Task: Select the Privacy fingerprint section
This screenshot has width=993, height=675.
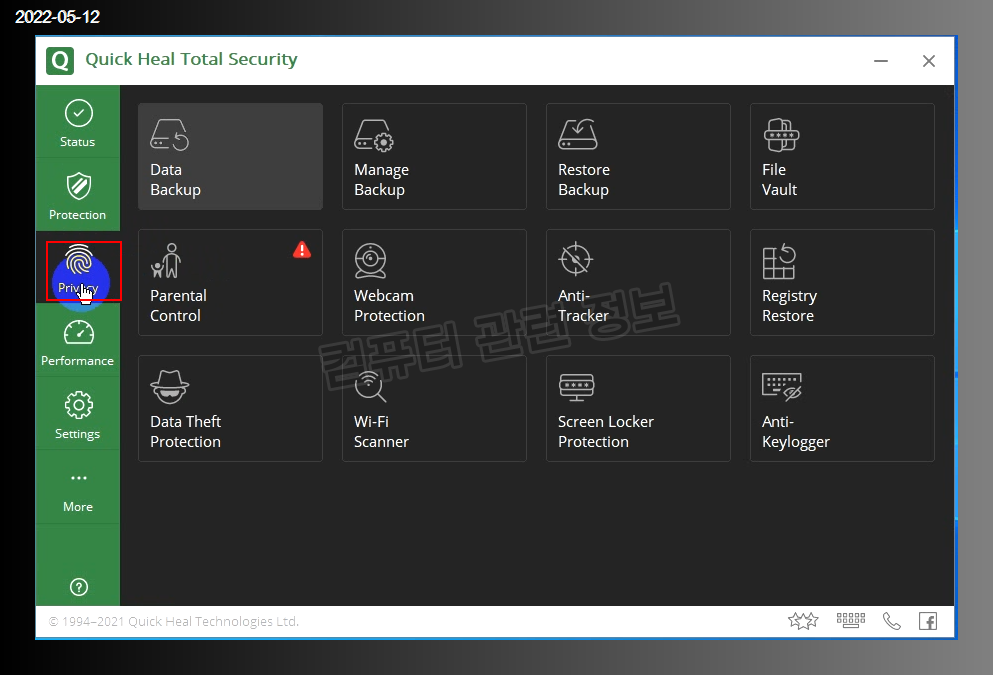Action: 78,268
